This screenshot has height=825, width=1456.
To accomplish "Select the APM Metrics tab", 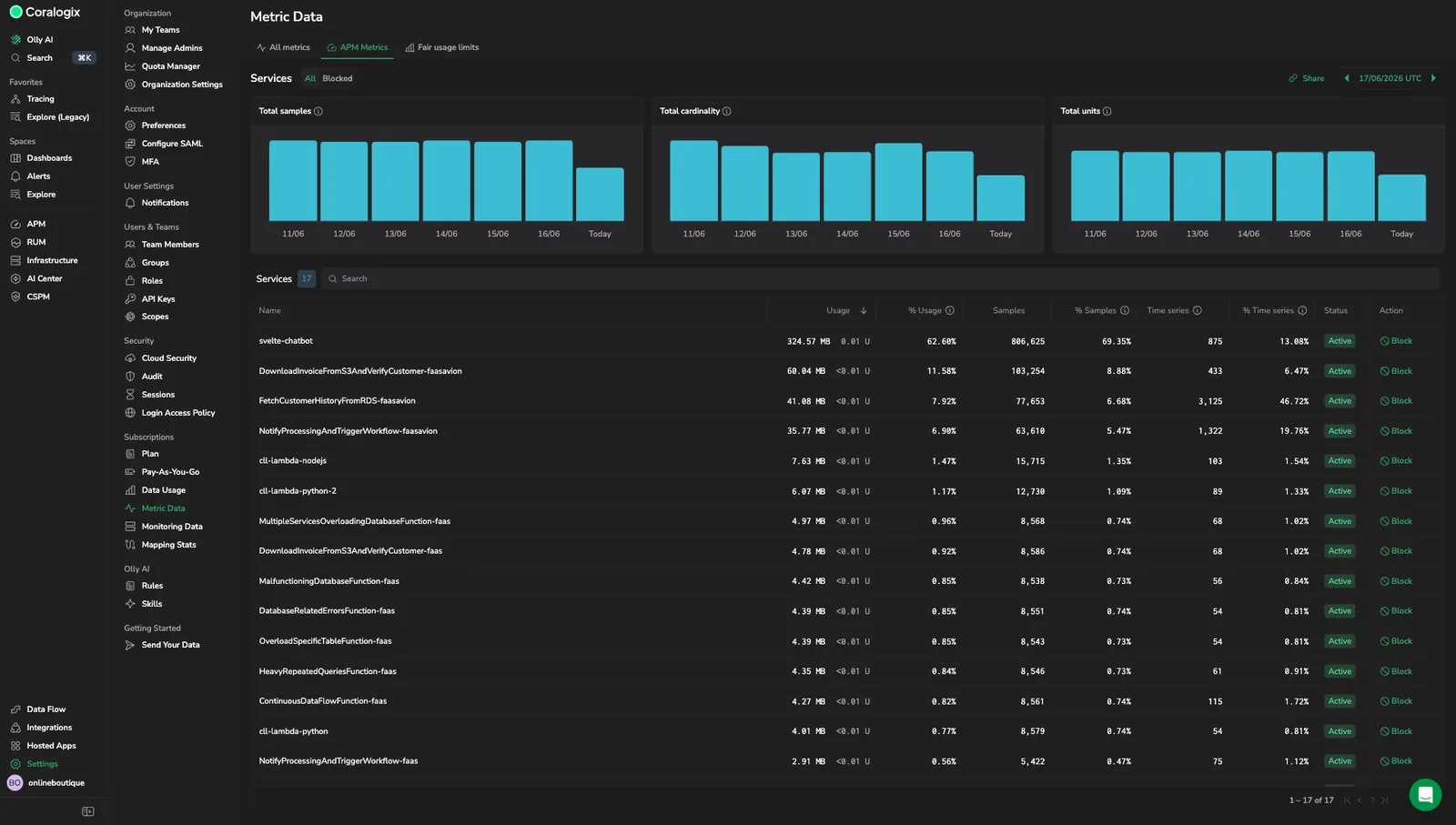I will tap(357, 47).
